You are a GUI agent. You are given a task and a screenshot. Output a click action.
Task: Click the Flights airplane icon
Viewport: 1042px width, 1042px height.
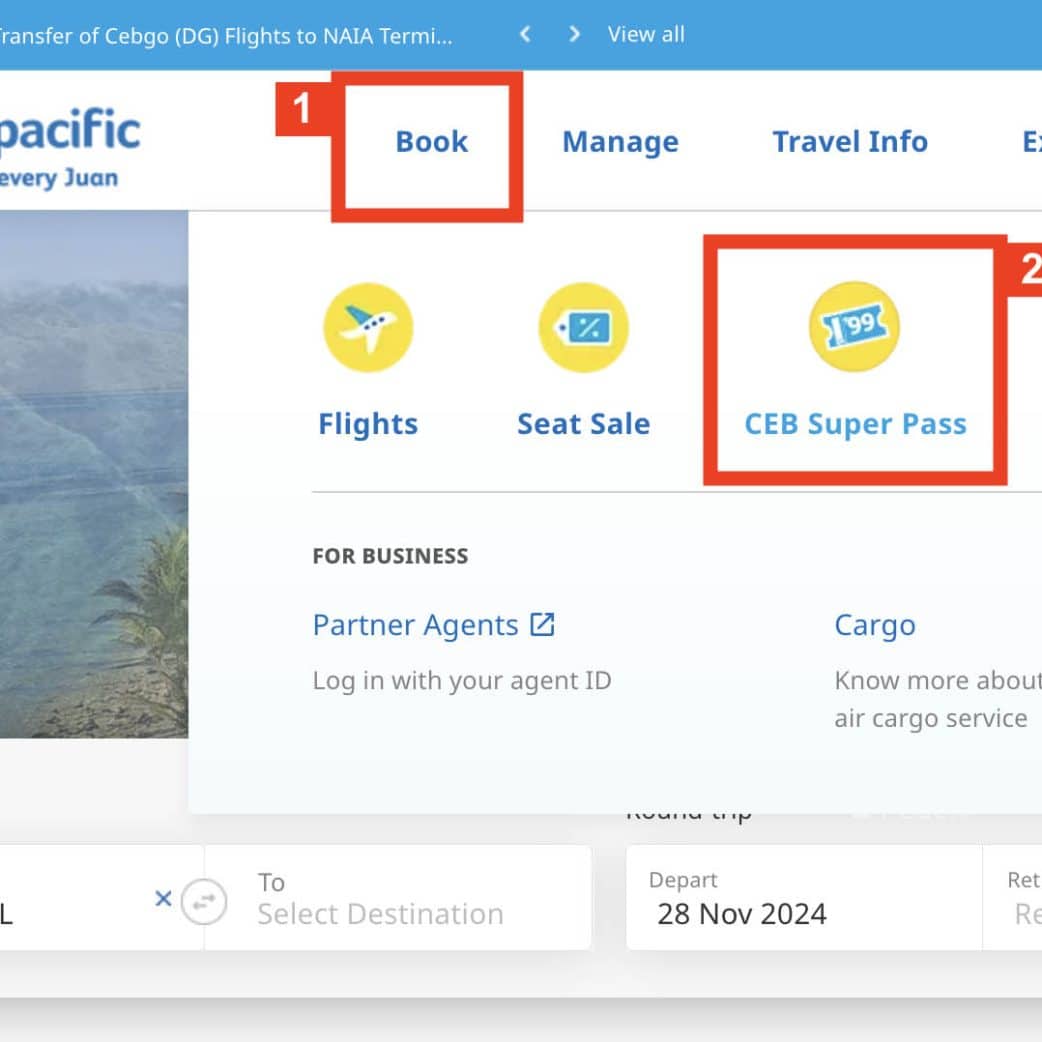368,328
